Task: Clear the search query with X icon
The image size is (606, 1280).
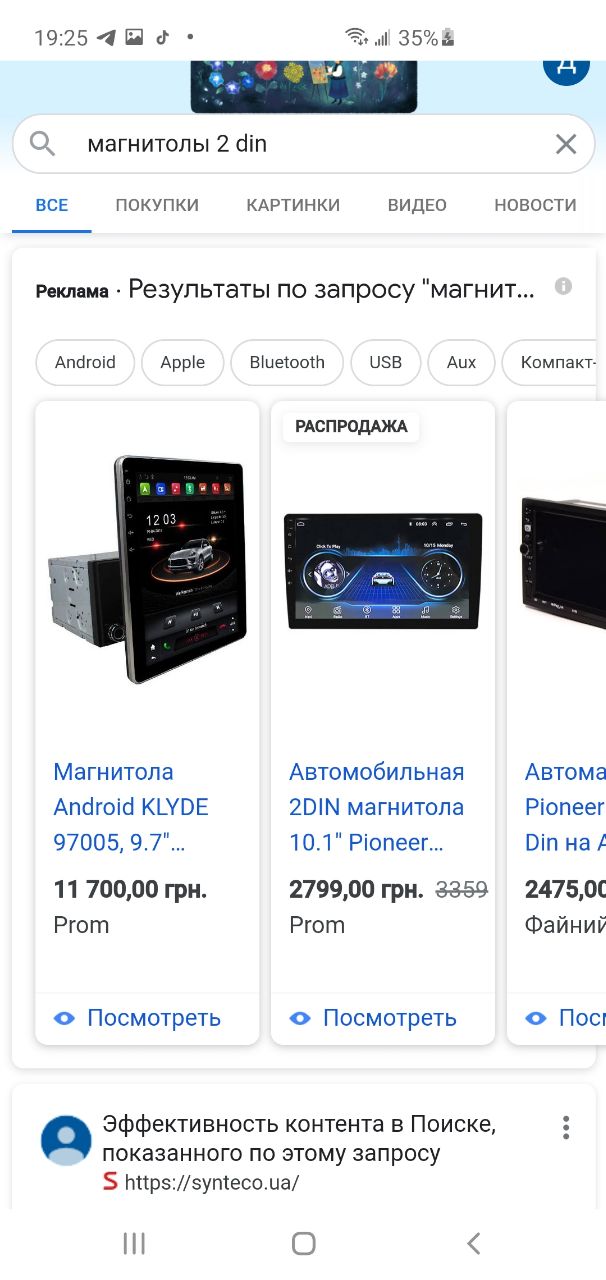Action: tap(566, 144)
